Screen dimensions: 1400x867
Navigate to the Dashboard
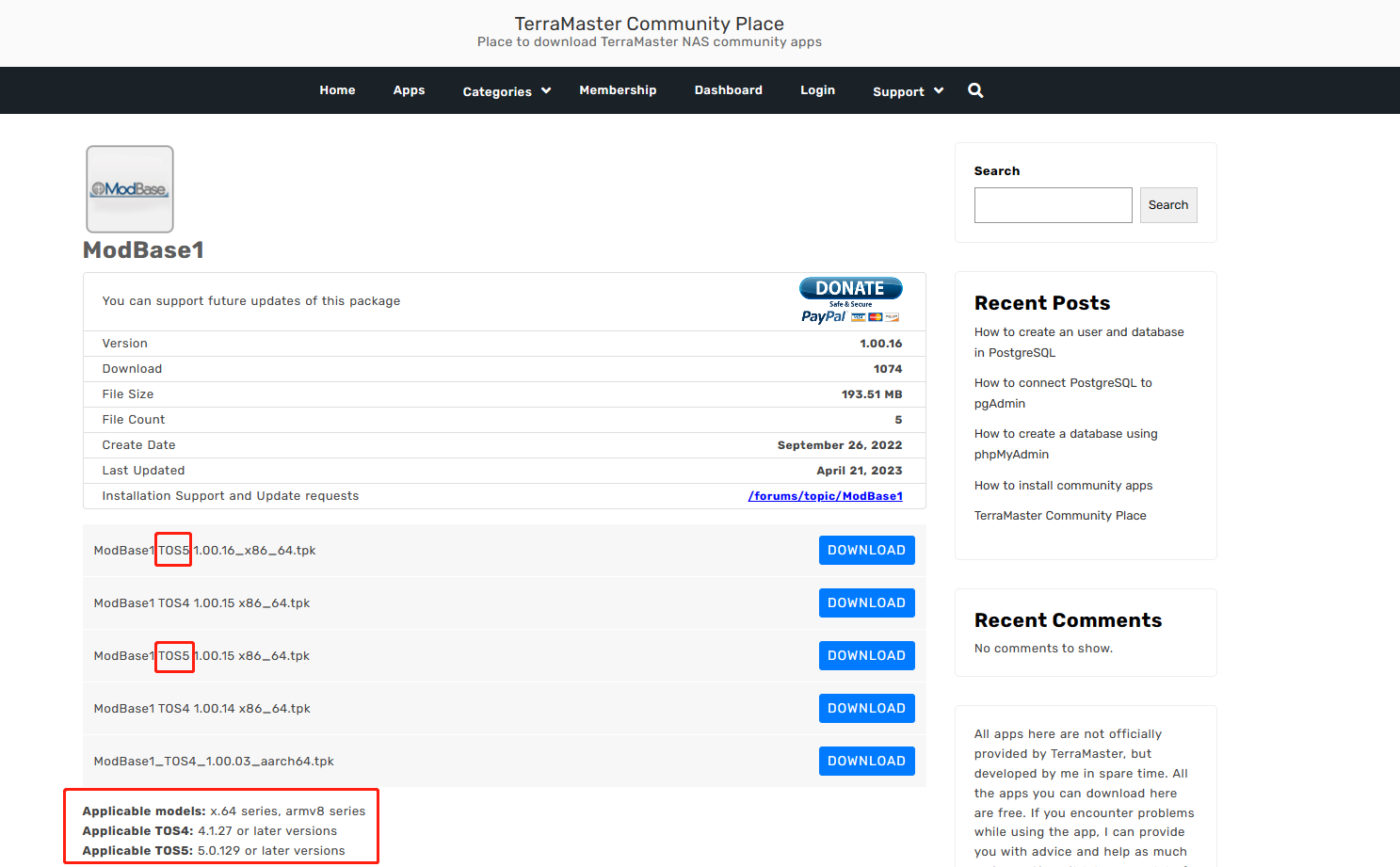pyautogui.click(x=729, y=90)
